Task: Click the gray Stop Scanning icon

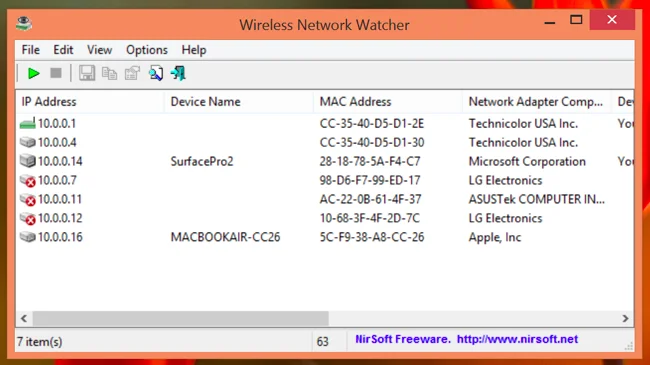Action: [x=56, y=73]
